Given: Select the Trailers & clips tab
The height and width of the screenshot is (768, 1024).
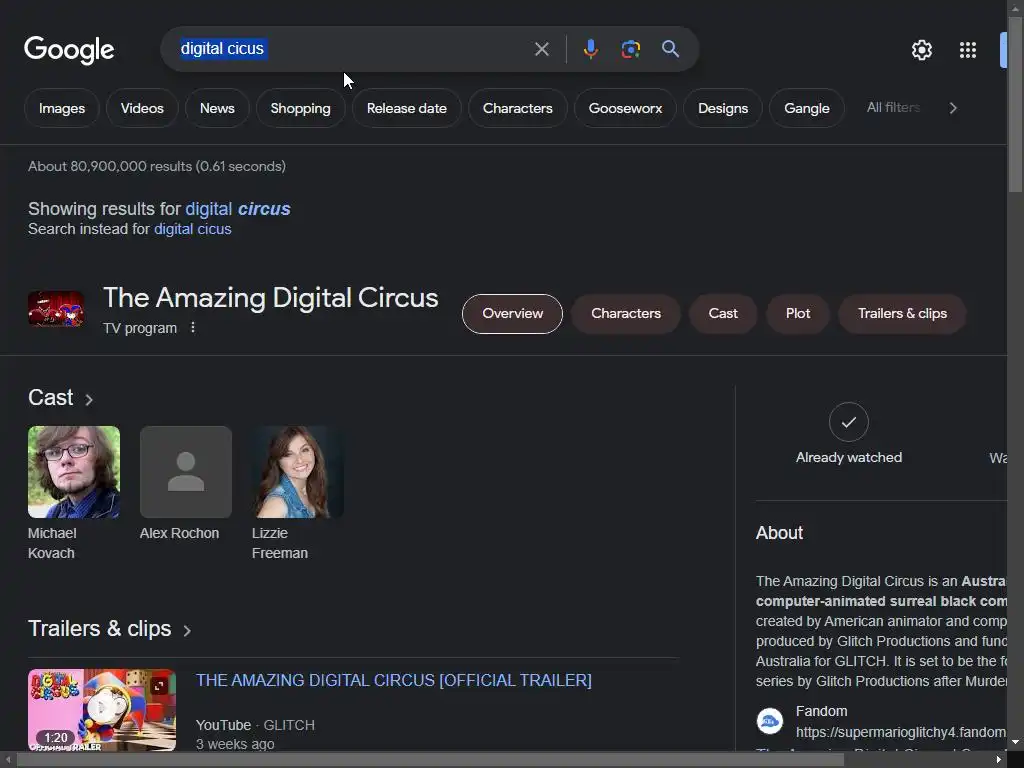Looking at the screenshot, I should pos(902,313).
